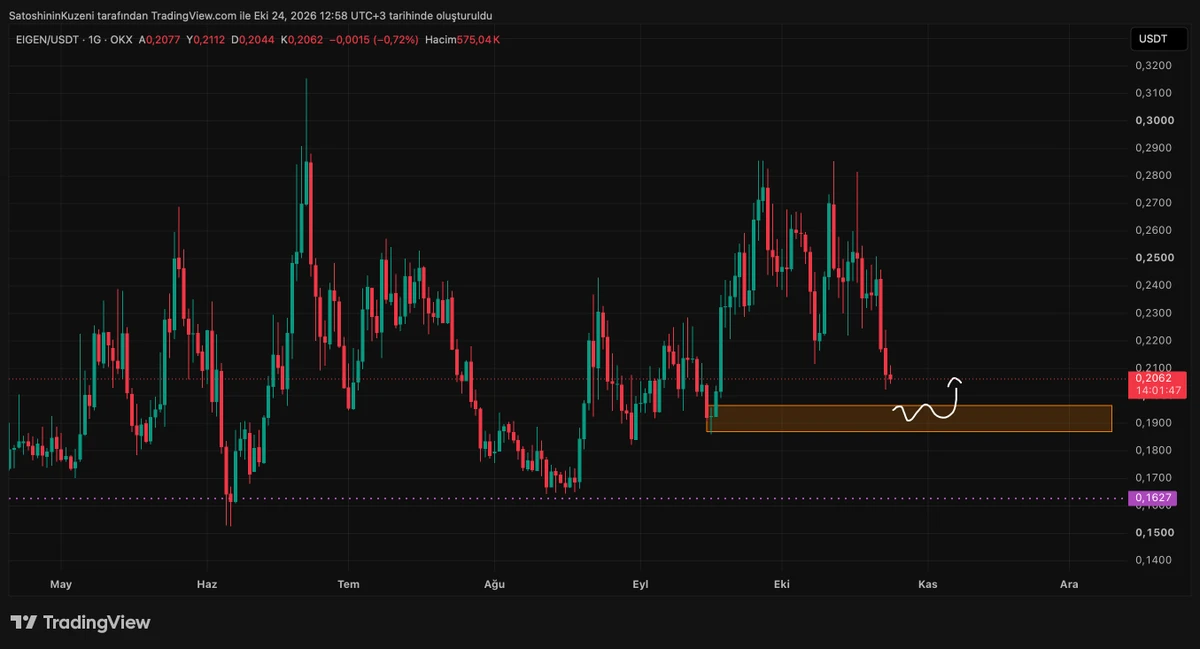The image size is (1200, 649).
Task: Click the 0,3200 price axis label
Action: point(1153,66)
